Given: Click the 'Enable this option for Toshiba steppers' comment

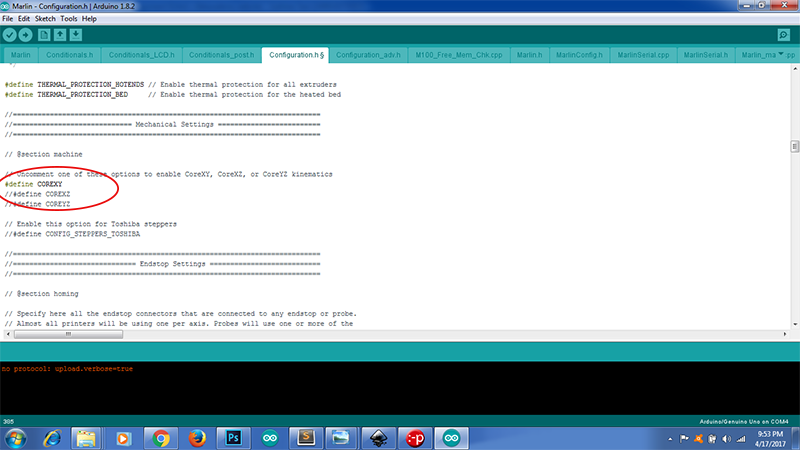Looking at the screenshot, I should (x=91, y=224).
